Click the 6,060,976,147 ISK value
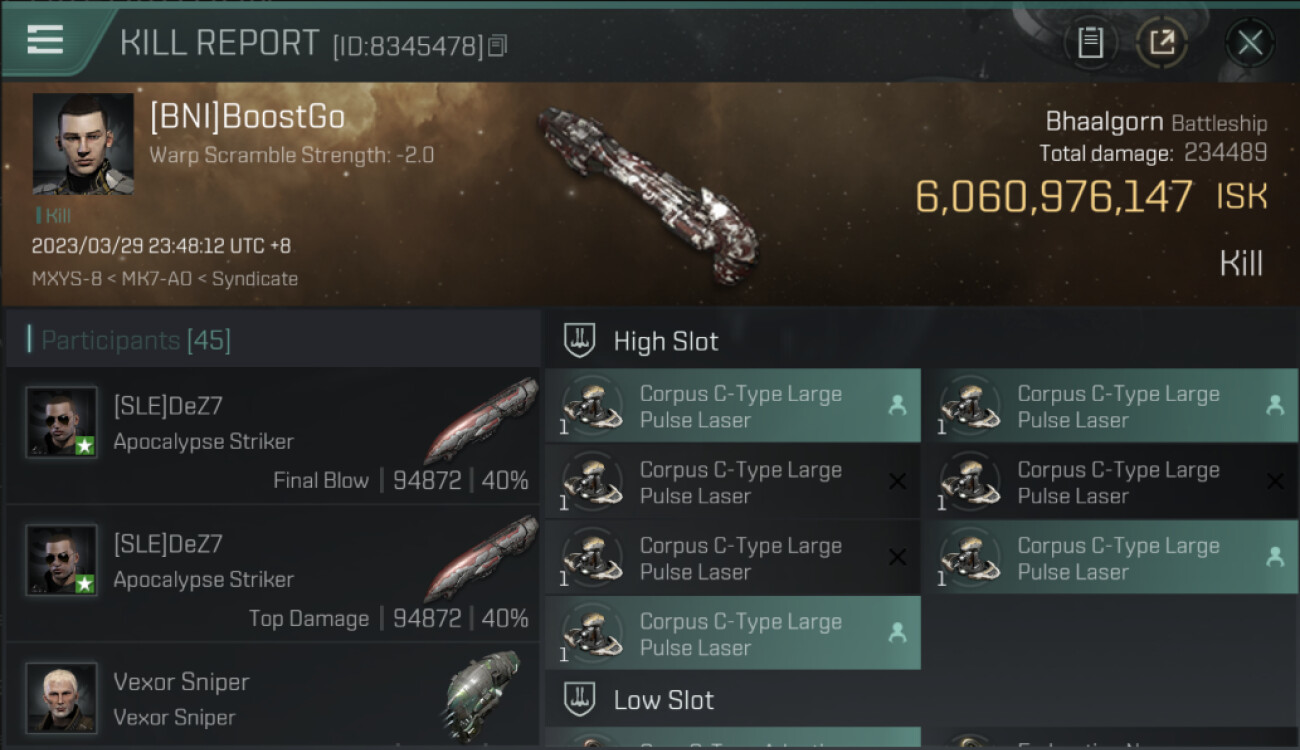 1090,197
